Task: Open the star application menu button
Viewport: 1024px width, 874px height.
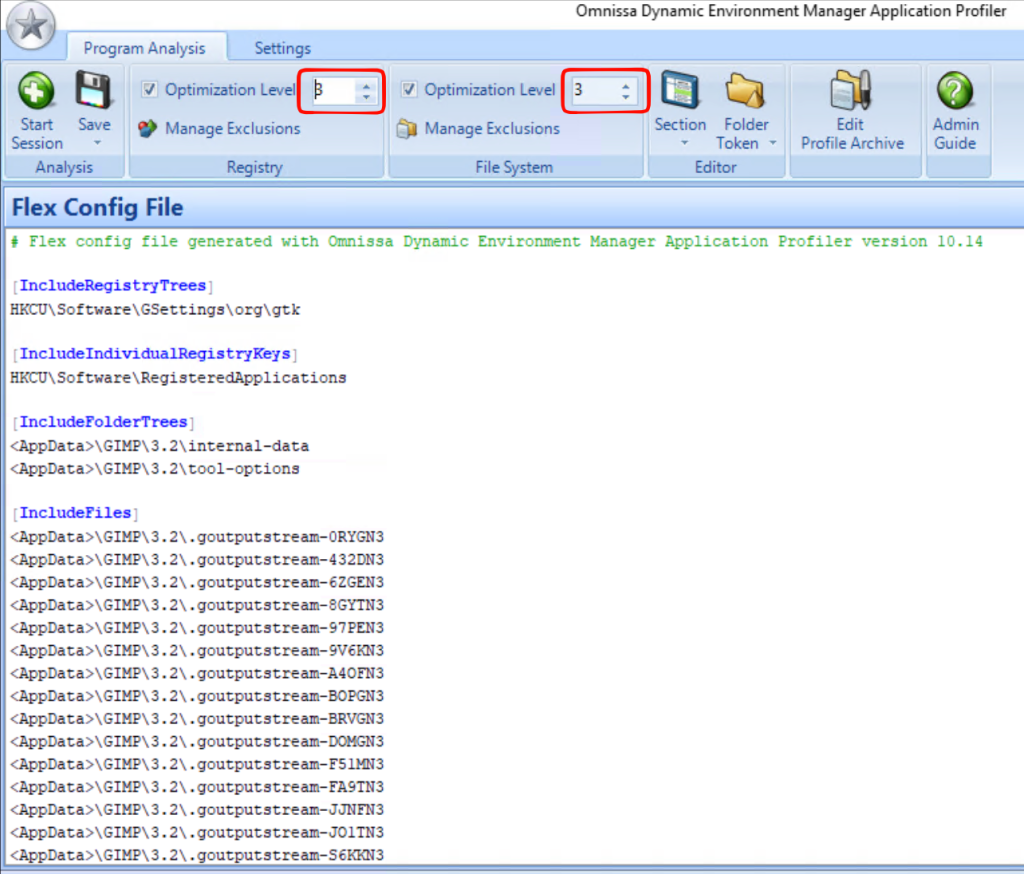Action: [x=30, y=26]
